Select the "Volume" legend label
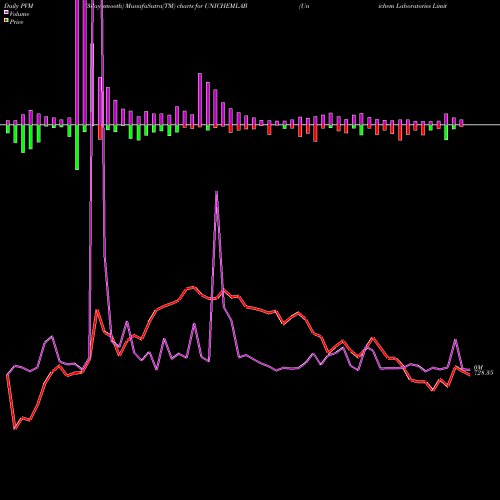Viewport: 500px width, 500px height. click(19, 14)
